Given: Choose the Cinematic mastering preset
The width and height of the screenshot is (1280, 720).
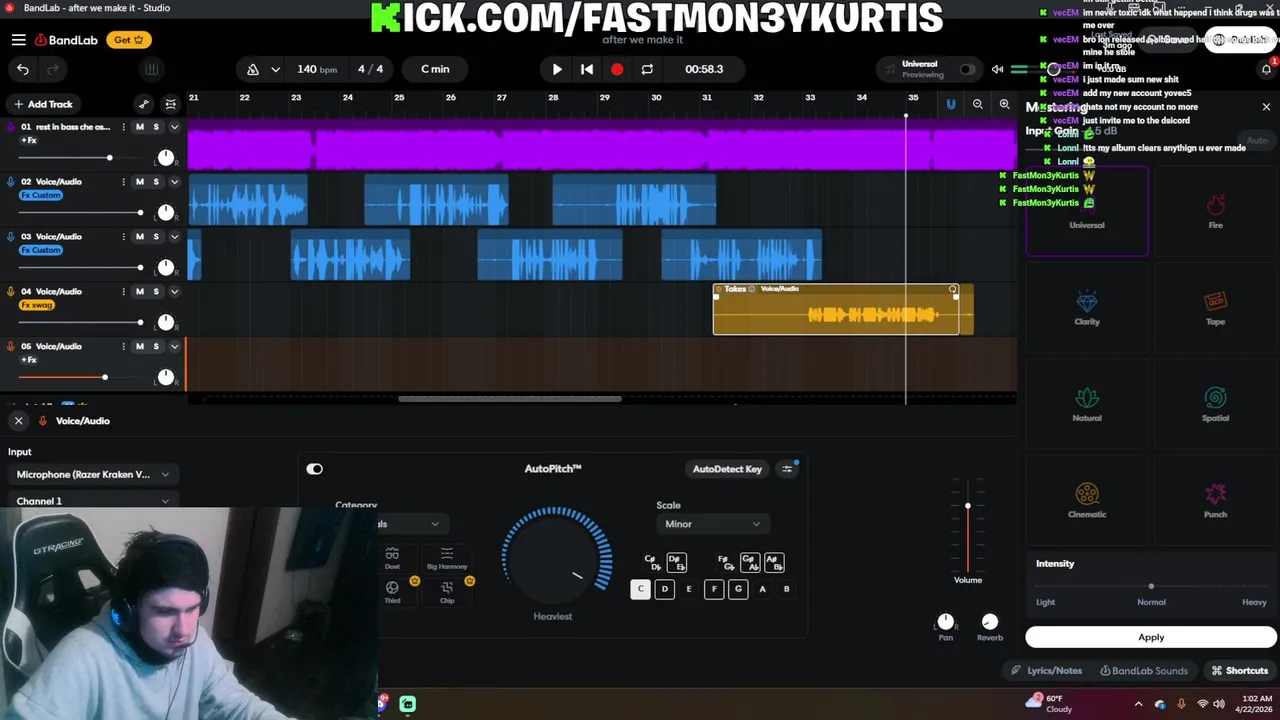Looking at the screenshot, I should click(1087, 501).
